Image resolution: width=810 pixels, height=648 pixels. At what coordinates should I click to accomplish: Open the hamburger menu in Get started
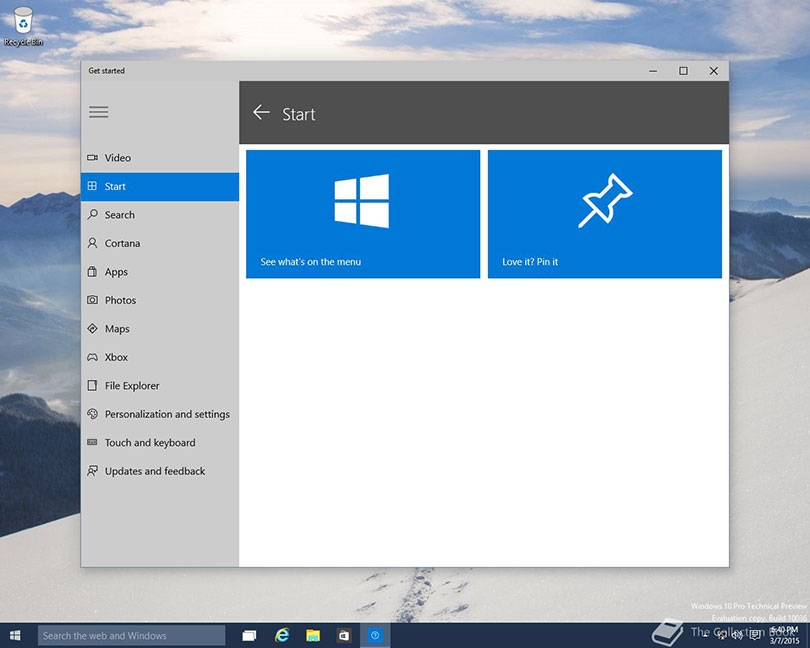point(98,112)
